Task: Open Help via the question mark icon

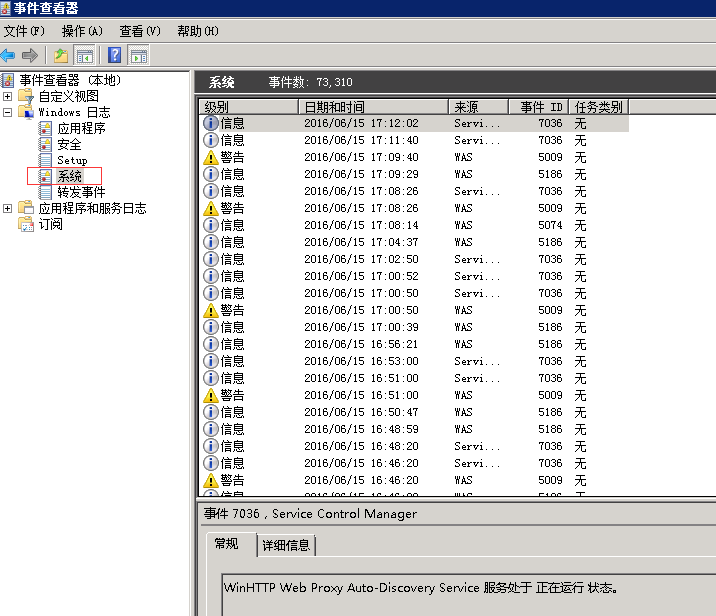Action: pyautogui.click(x=115, y=56)
